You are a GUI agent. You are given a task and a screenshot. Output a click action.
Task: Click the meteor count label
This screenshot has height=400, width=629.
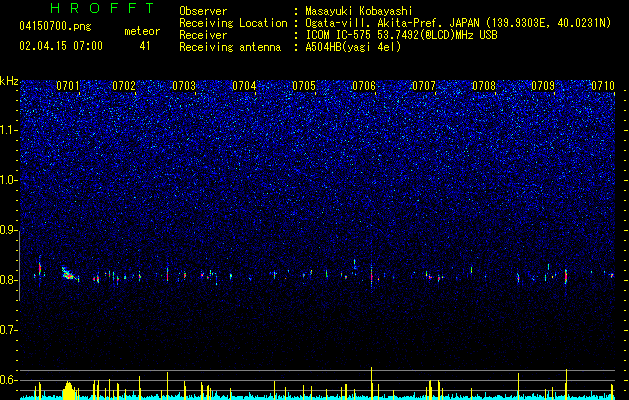pyautogui.click(x=142, y=31)
